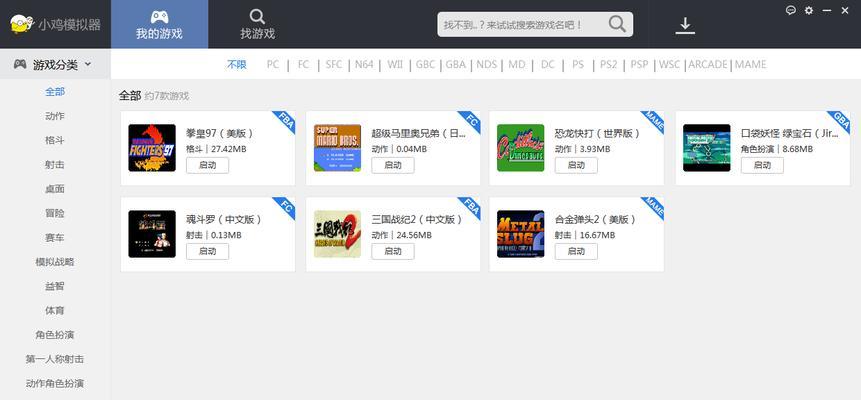Filter games by WII platform
861x400 pixels.
tap(395, 64)
